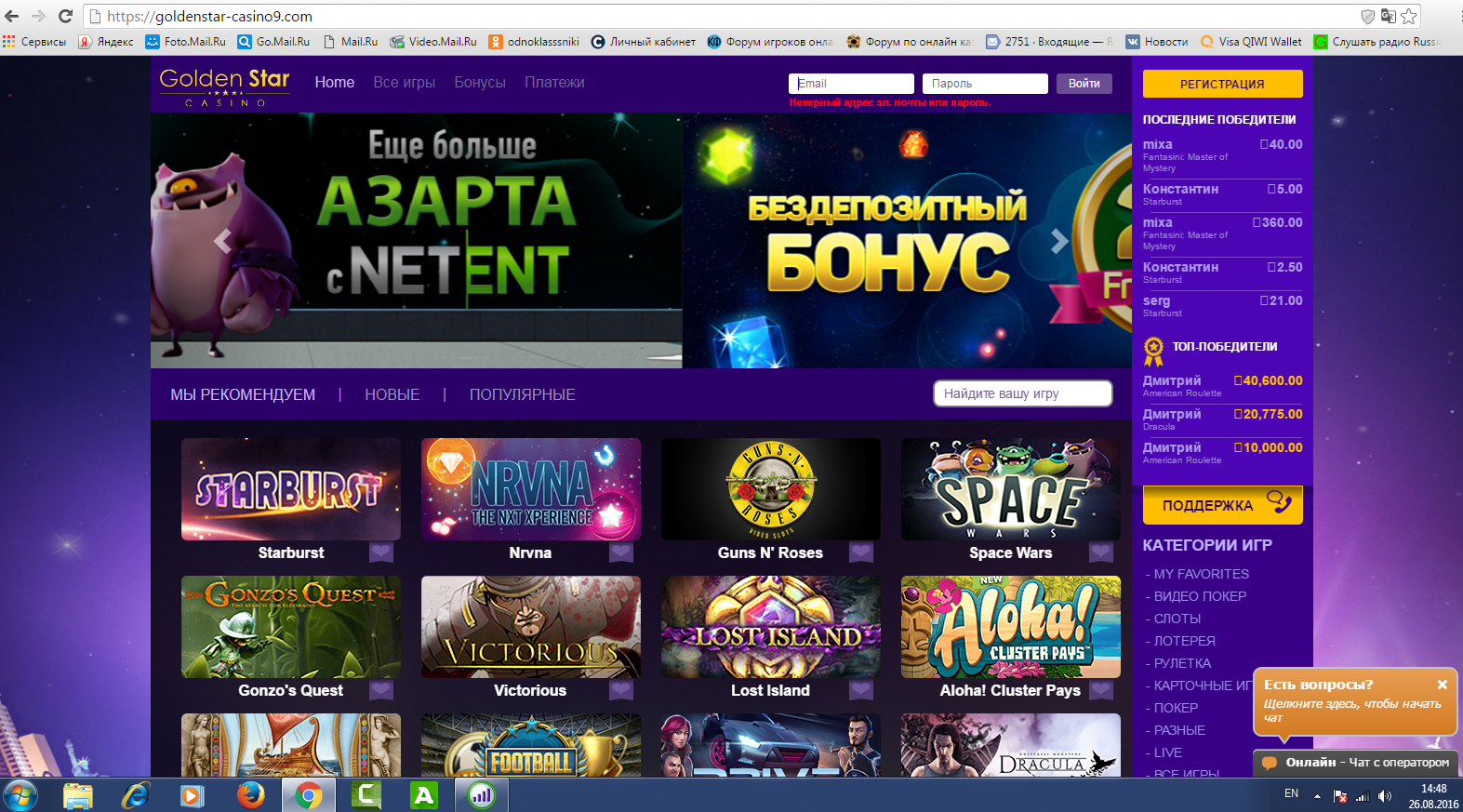Bookmark this page with the star icon
The image size is (1463, 812).
coord(1409,16)
